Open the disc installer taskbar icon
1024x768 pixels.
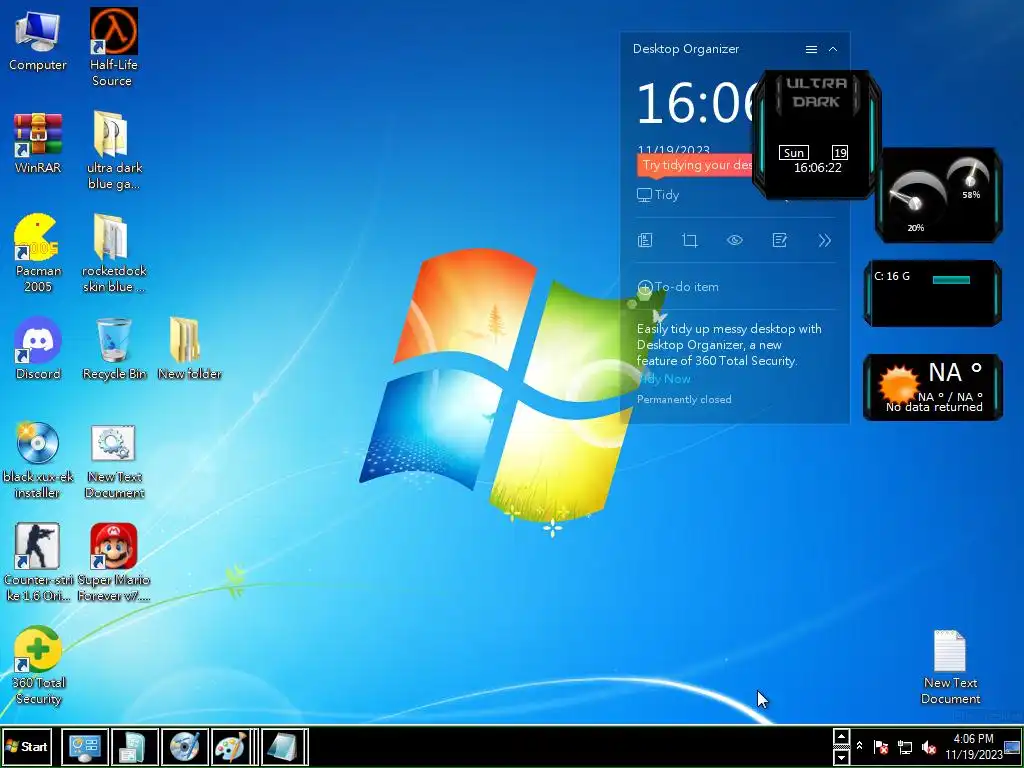(x=185, y=746)
